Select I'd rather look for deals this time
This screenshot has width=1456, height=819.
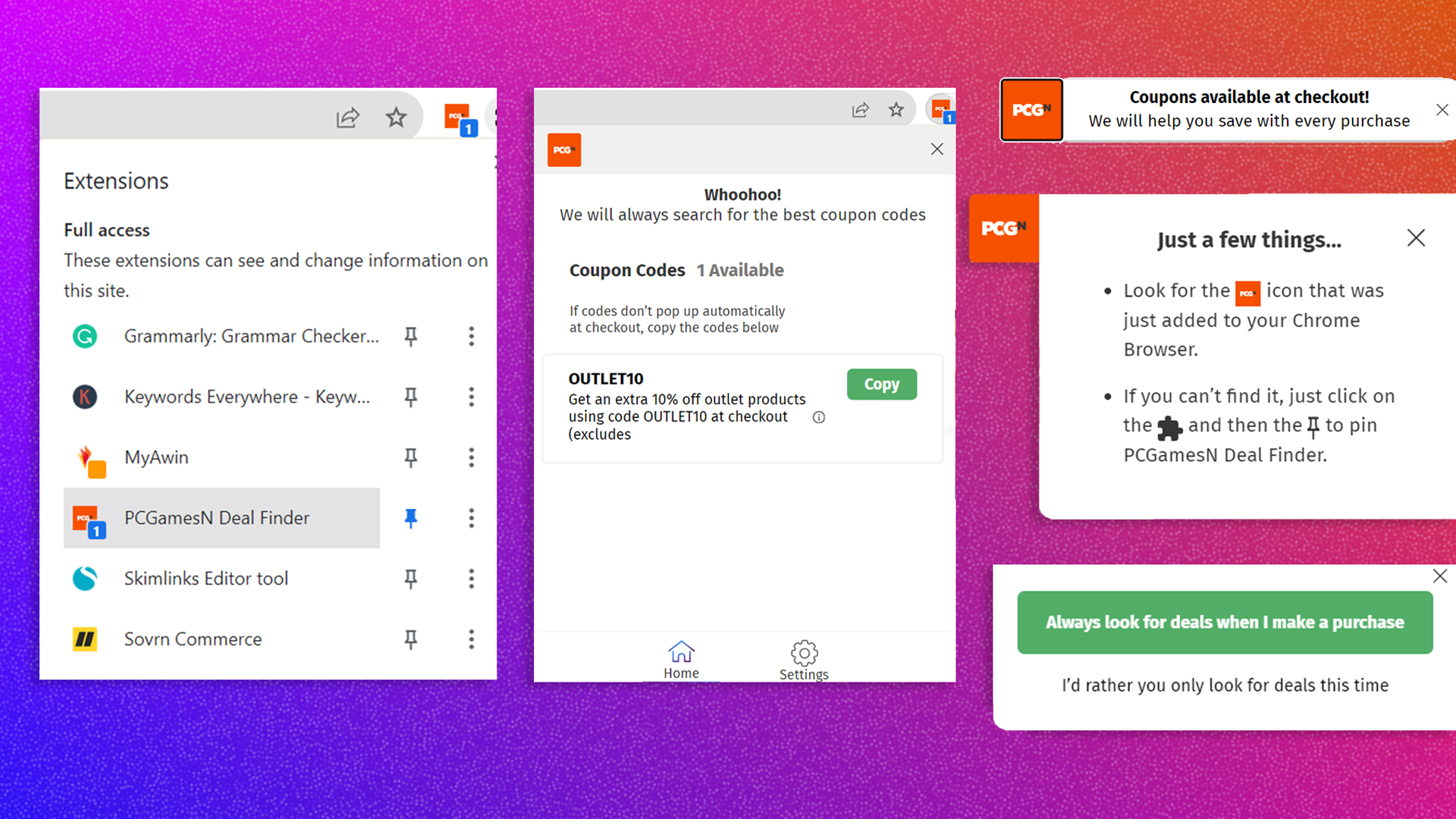point(1224,685)
